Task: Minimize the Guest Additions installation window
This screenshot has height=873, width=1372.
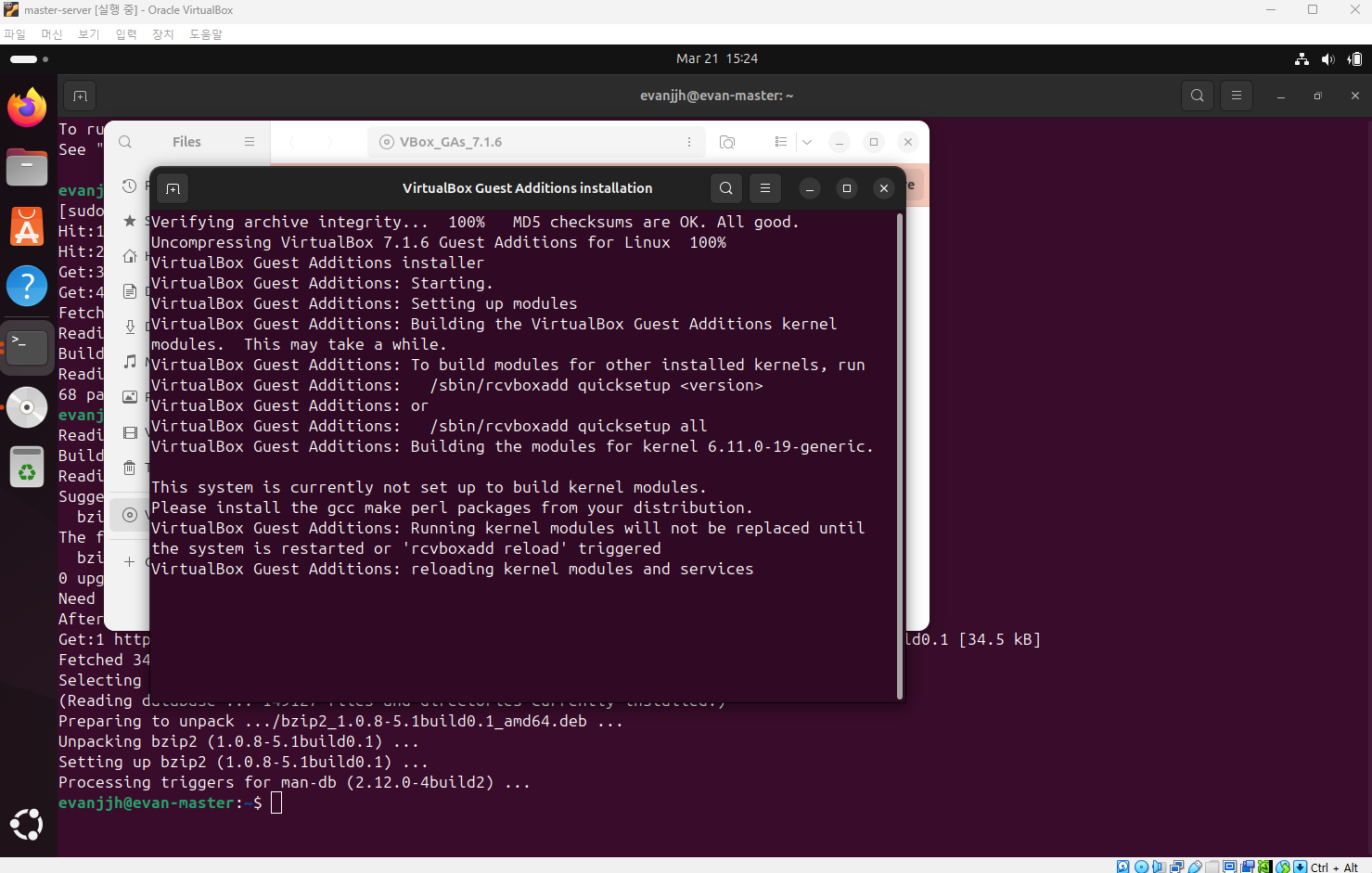Action: (810, 188)
